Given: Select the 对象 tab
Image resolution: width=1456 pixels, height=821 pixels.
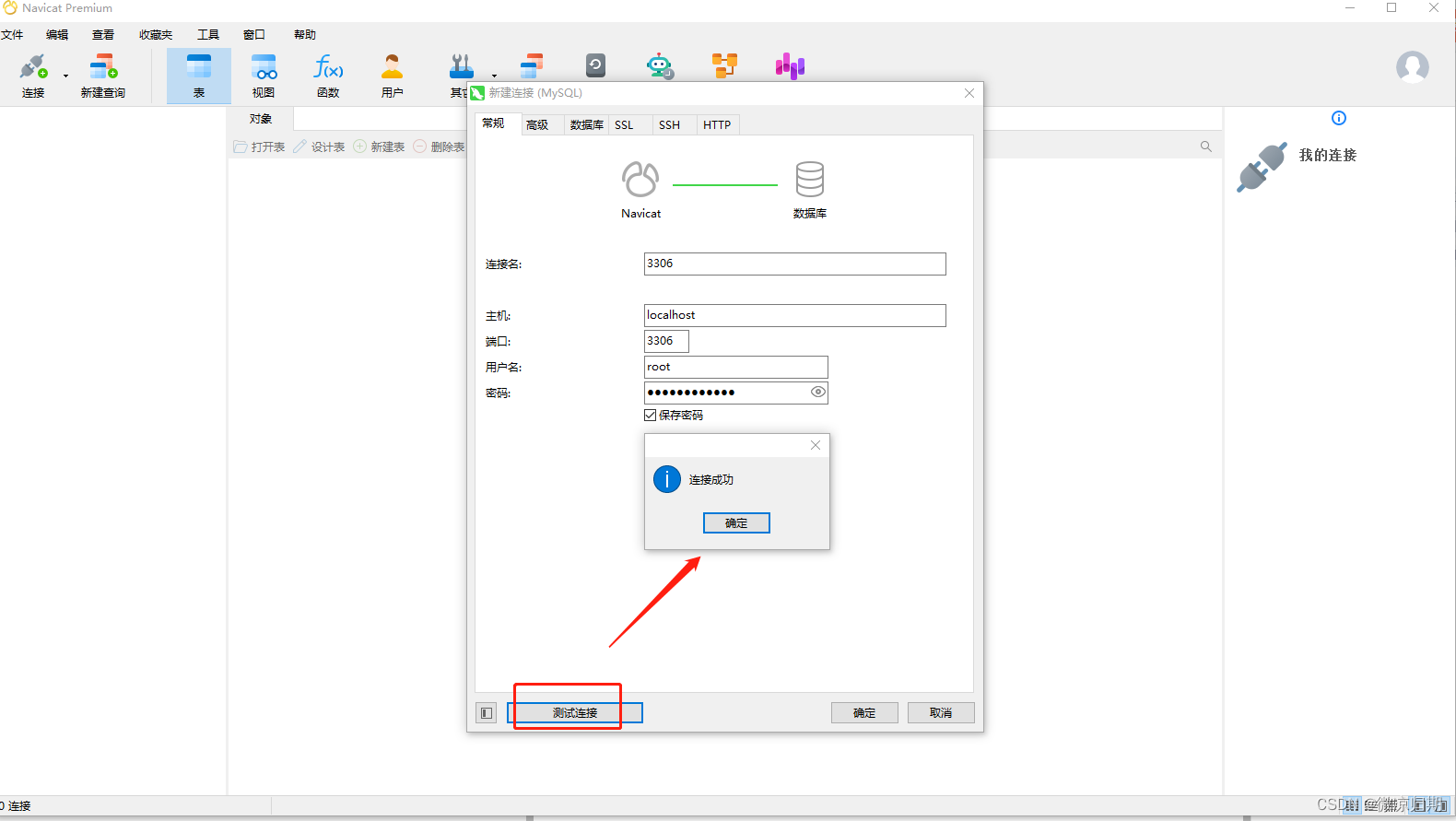Looking at the screenshot, I should pyautogui.click(x=261, y=119).
